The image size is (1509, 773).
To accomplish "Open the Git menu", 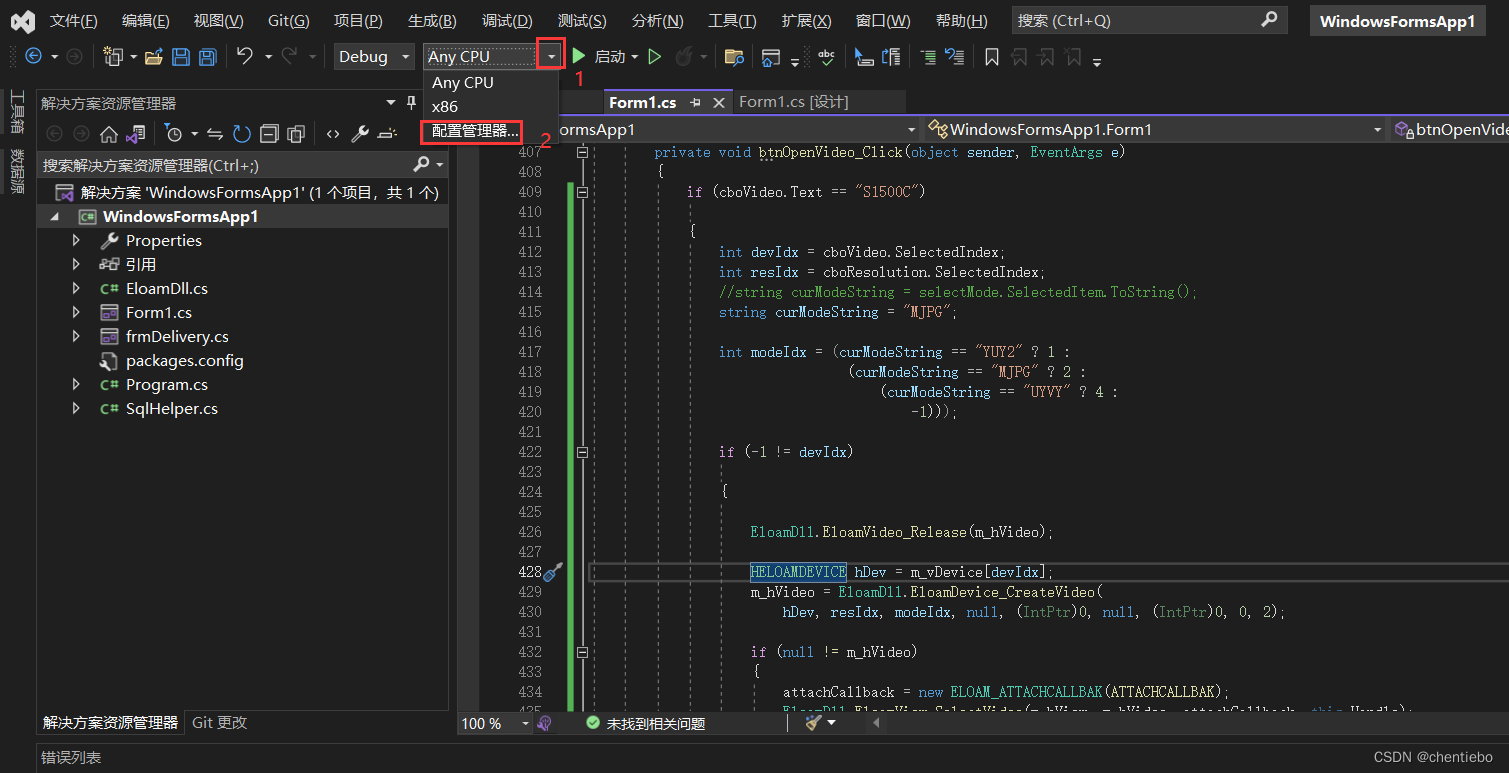I will [x=288, y=20].
